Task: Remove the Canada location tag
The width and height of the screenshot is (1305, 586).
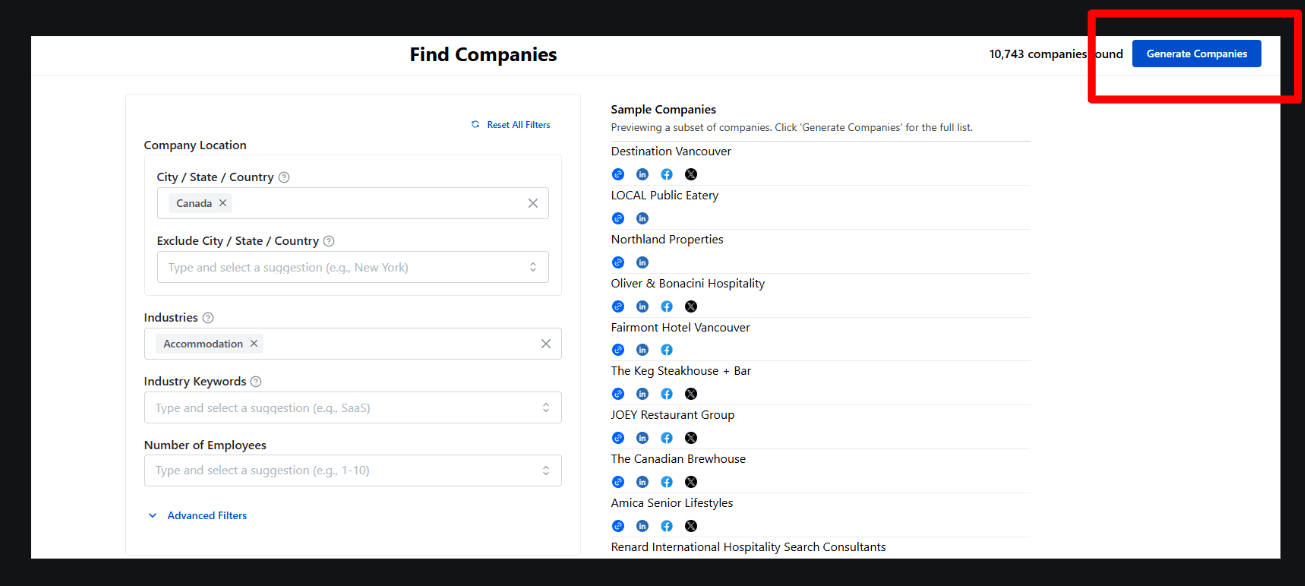Action: (x=223, y=203)
